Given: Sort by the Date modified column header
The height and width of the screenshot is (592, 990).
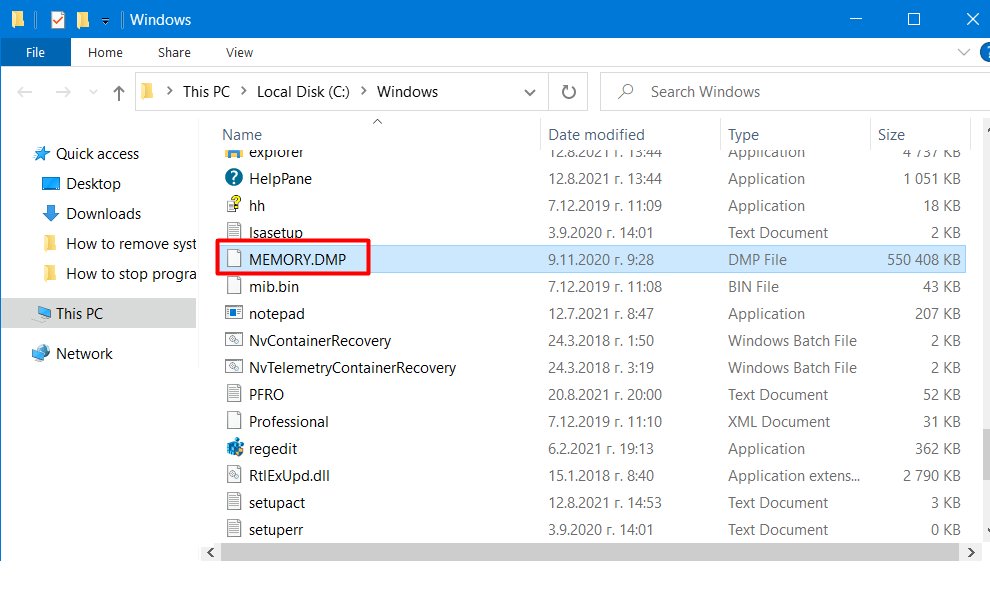Looking at the screenshot, I should tap(596, 134).
